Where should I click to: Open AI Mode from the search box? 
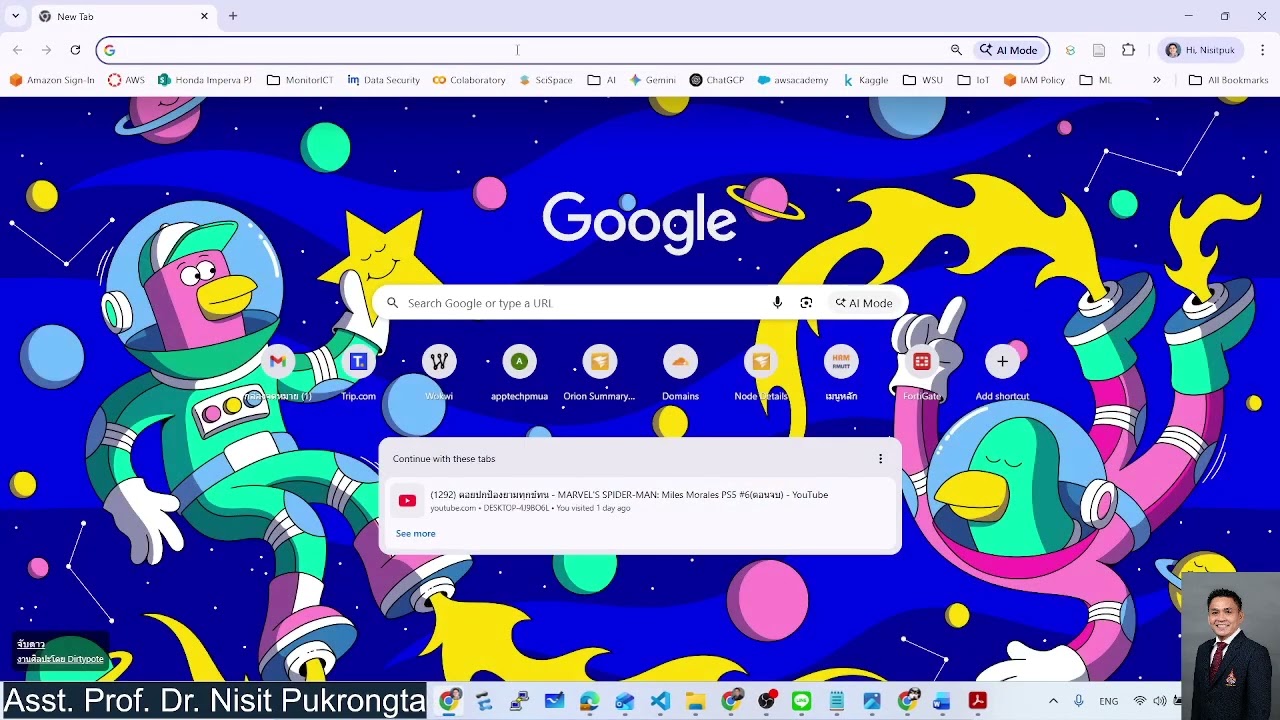point(864,303)
